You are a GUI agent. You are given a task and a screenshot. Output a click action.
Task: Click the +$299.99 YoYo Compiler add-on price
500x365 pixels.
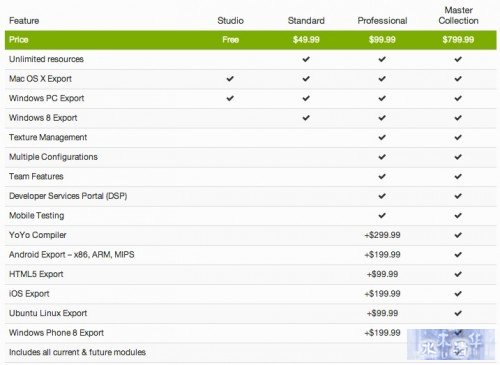(x=382, y=235)
